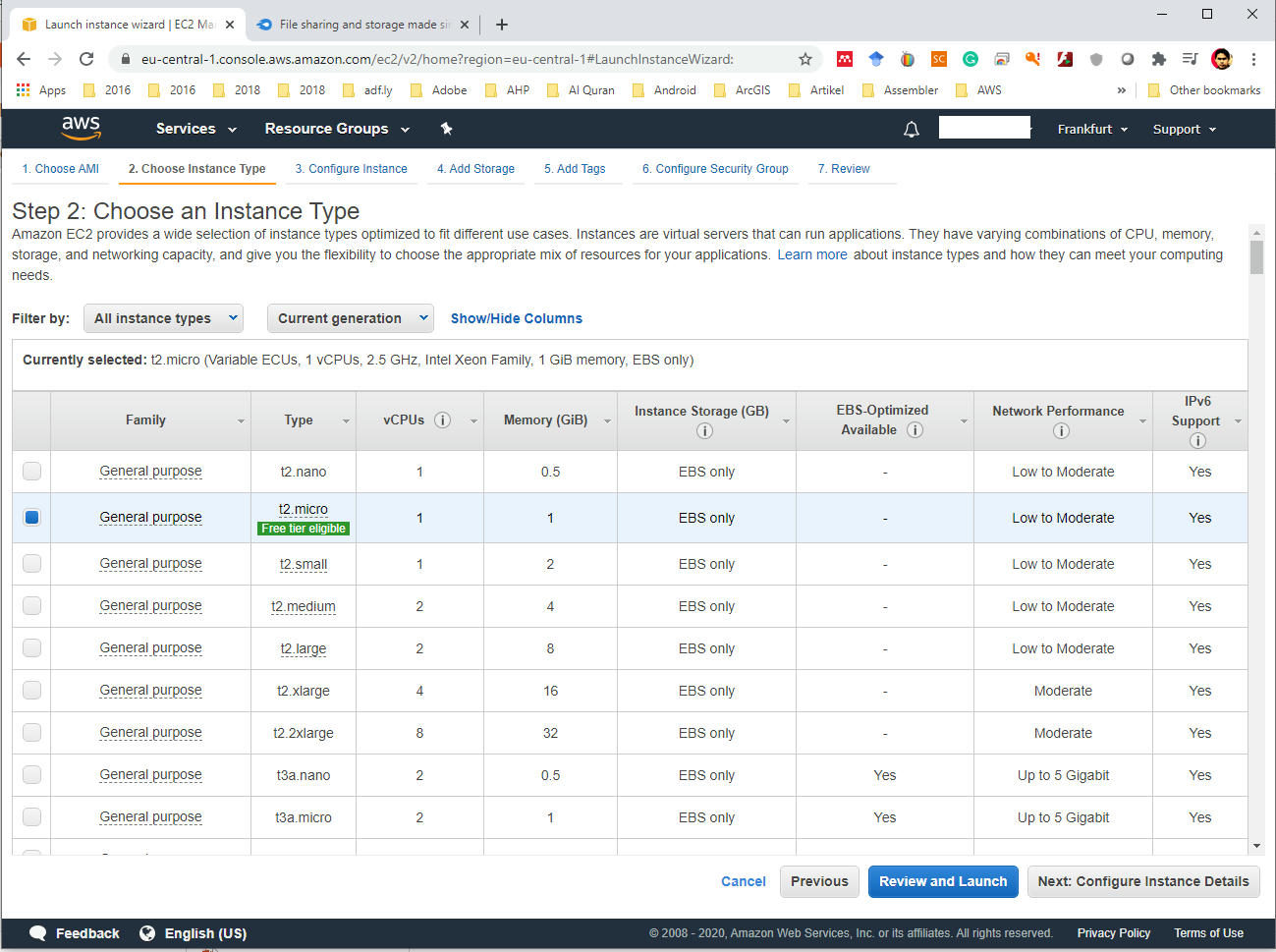Image resolution: width=1276 pixels, height=952 pixels.
Task: Switch to the File sharing and storage tab
Action: pos(363,25)
